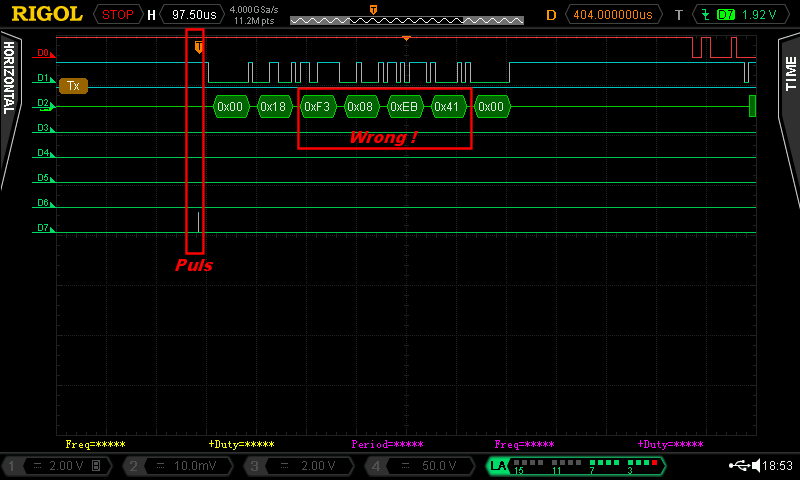Click the waveform memory overview bar

point(407,20)
